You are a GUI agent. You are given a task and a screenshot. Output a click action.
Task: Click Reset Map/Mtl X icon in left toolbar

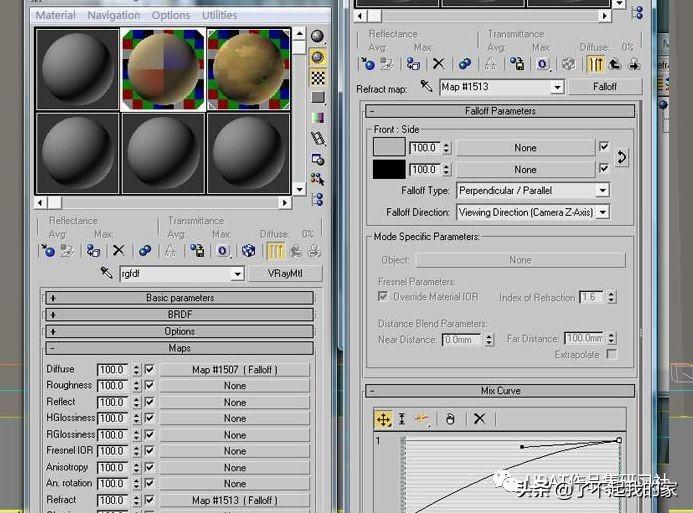pyautogui.click(x=118, y=251)
